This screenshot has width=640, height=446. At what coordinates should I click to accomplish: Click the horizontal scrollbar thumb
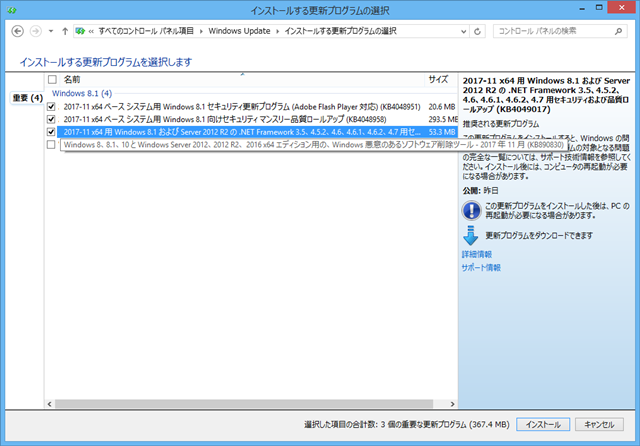coord(244,404)
